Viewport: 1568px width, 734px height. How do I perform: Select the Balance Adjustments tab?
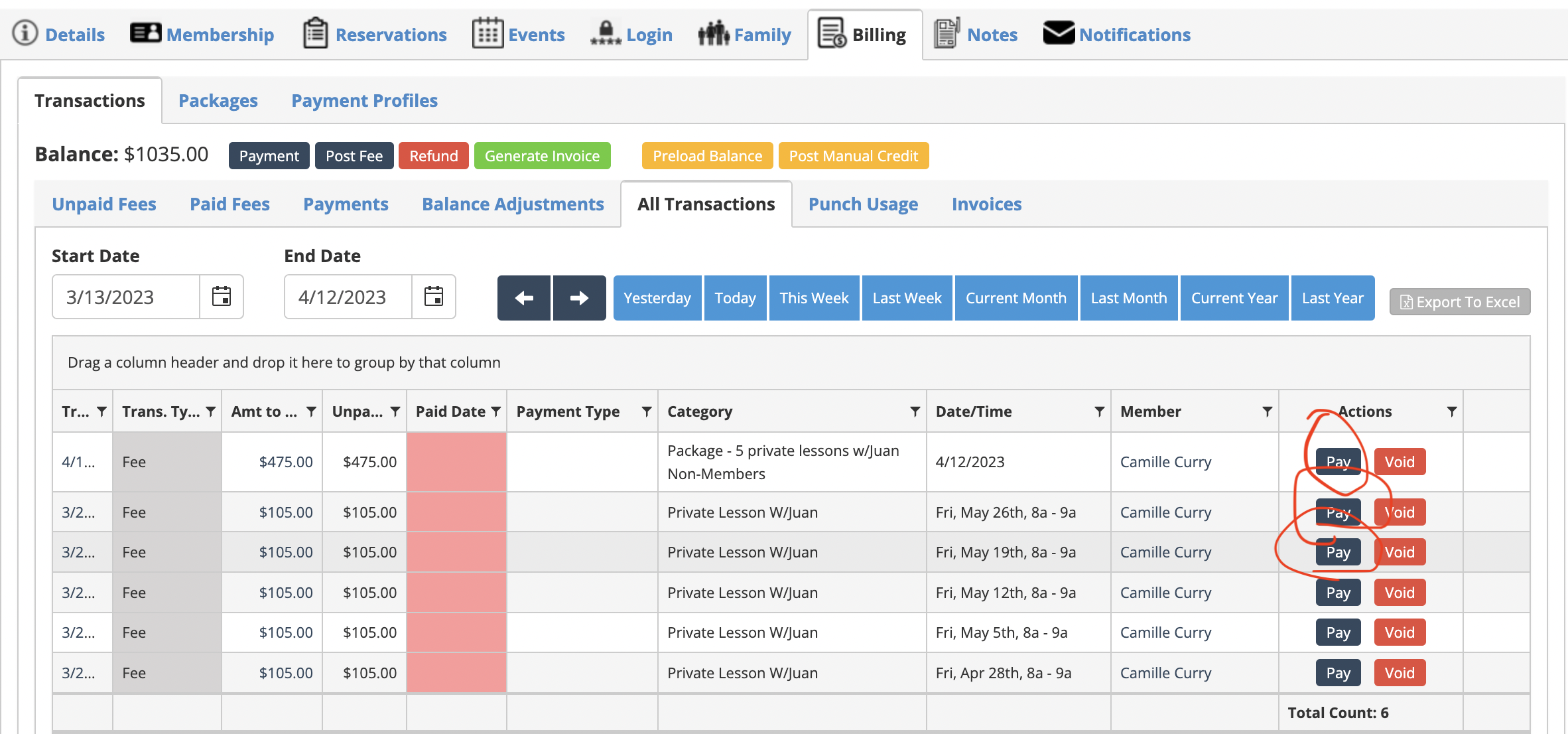point(513,204)
